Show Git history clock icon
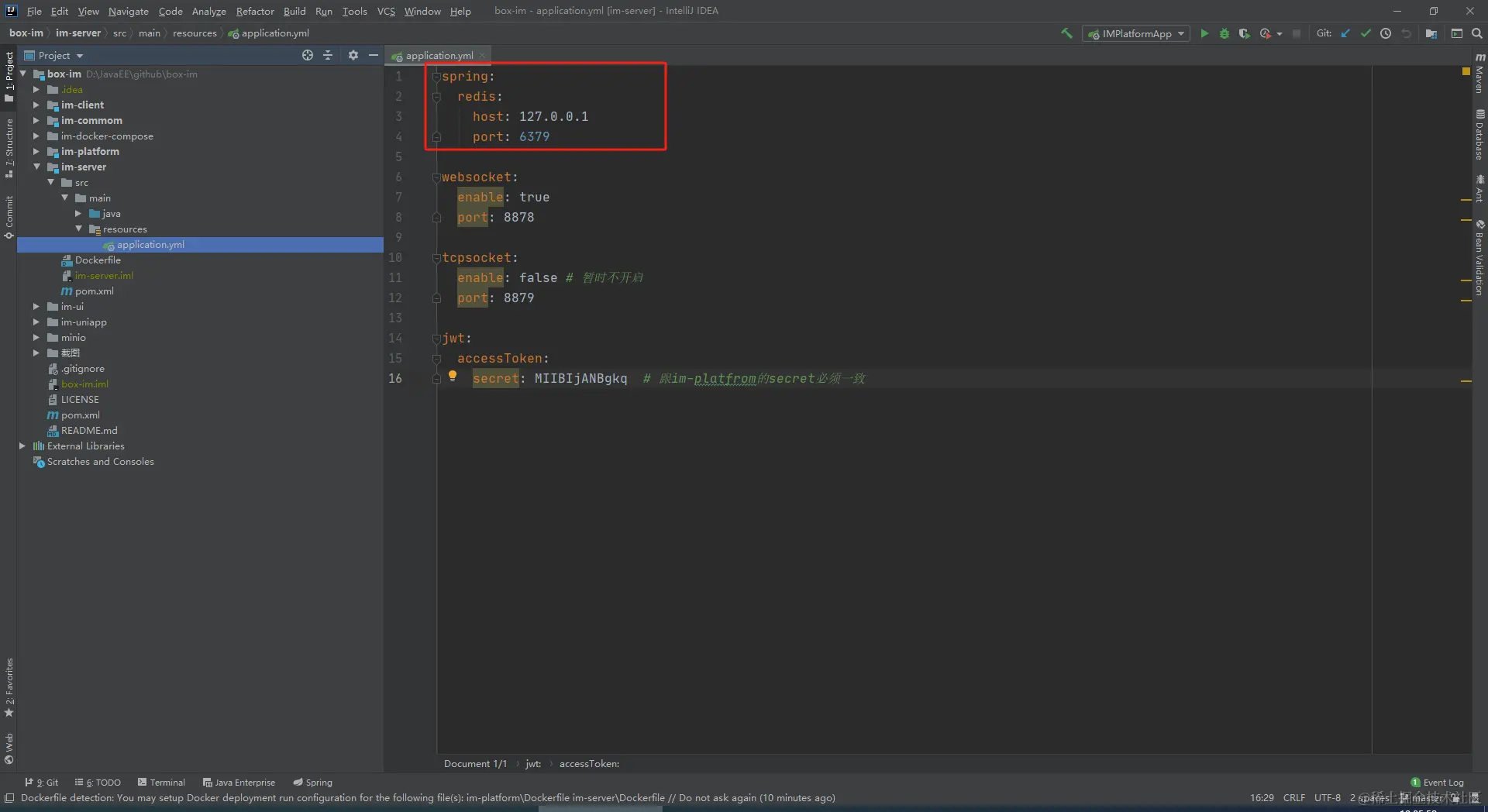Screen dimensions: 1488x812 [x=1386, y=33]
